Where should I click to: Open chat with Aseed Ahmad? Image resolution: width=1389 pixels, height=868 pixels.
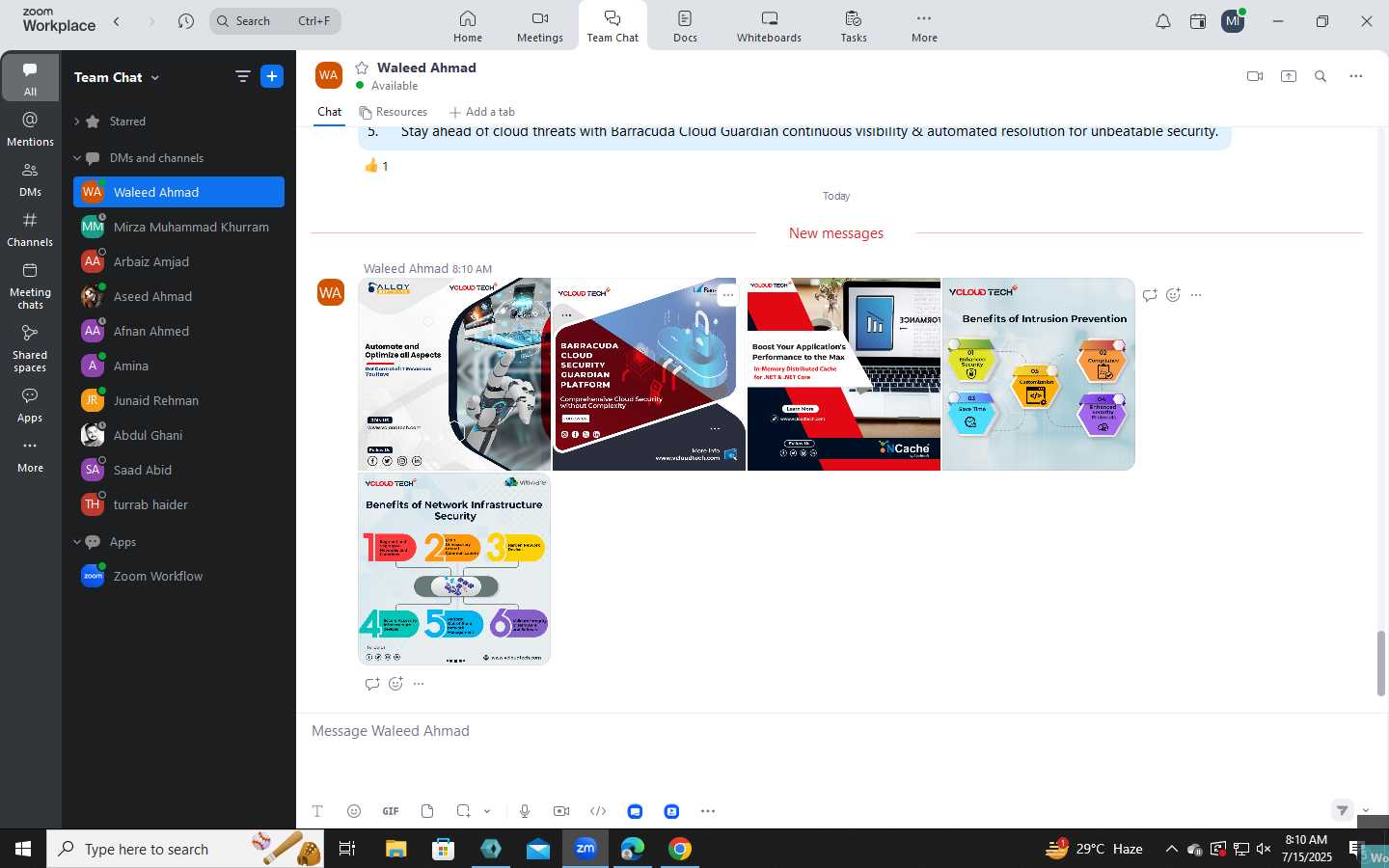(178, 296)
